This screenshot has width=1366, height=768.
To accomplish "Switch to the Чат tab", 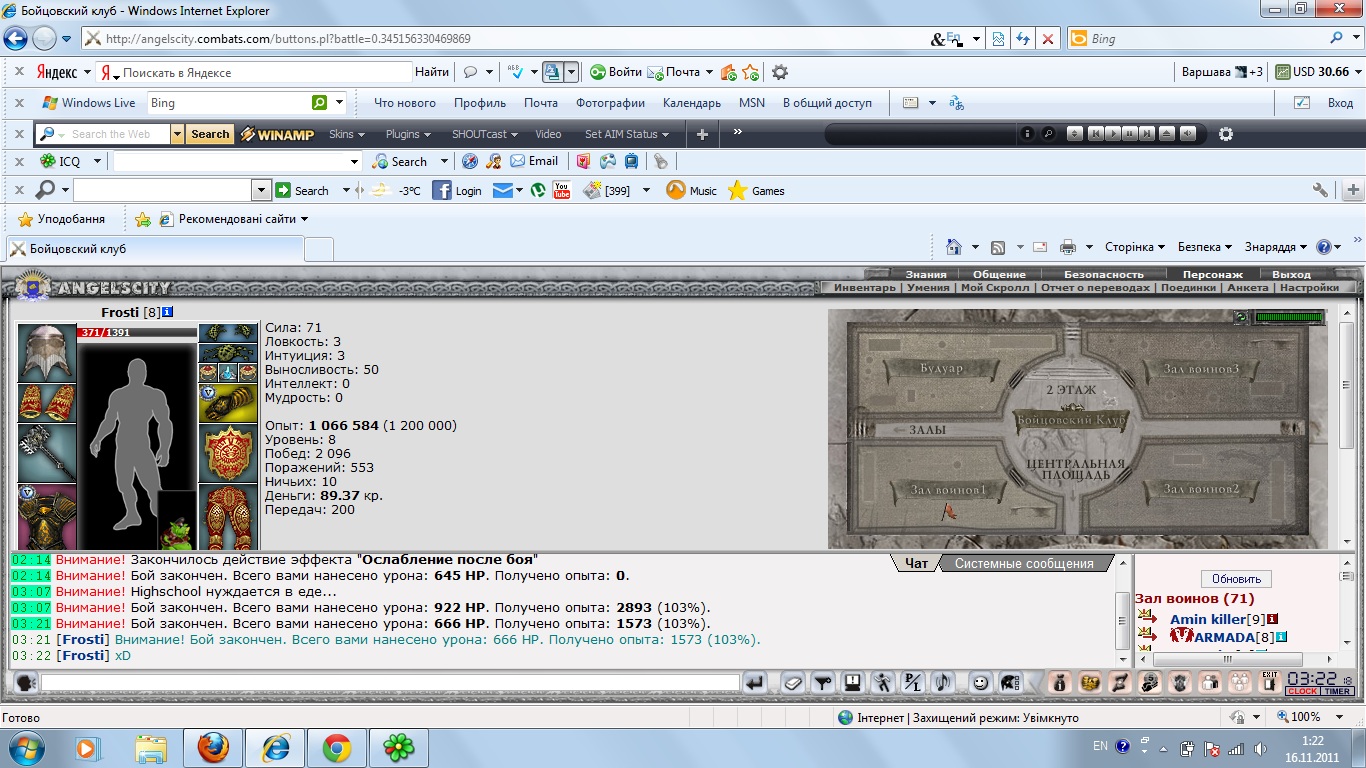I will (x=917, y=563).
